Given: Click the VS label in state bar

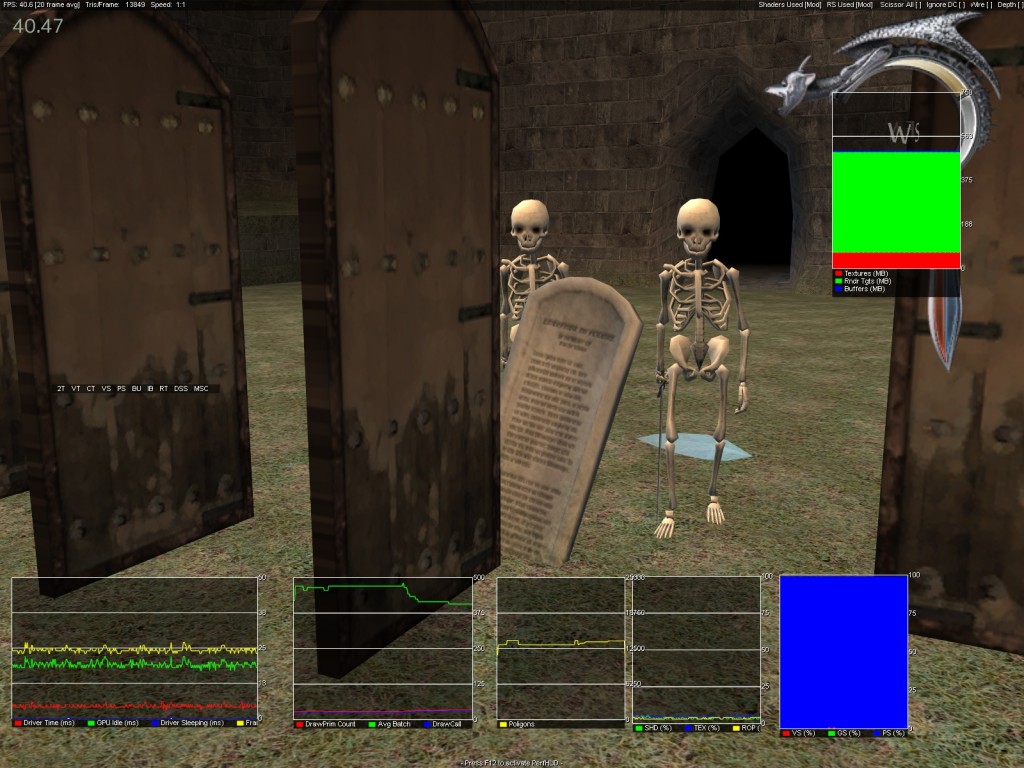Looking at the screenshot, I should coord(106,389).
